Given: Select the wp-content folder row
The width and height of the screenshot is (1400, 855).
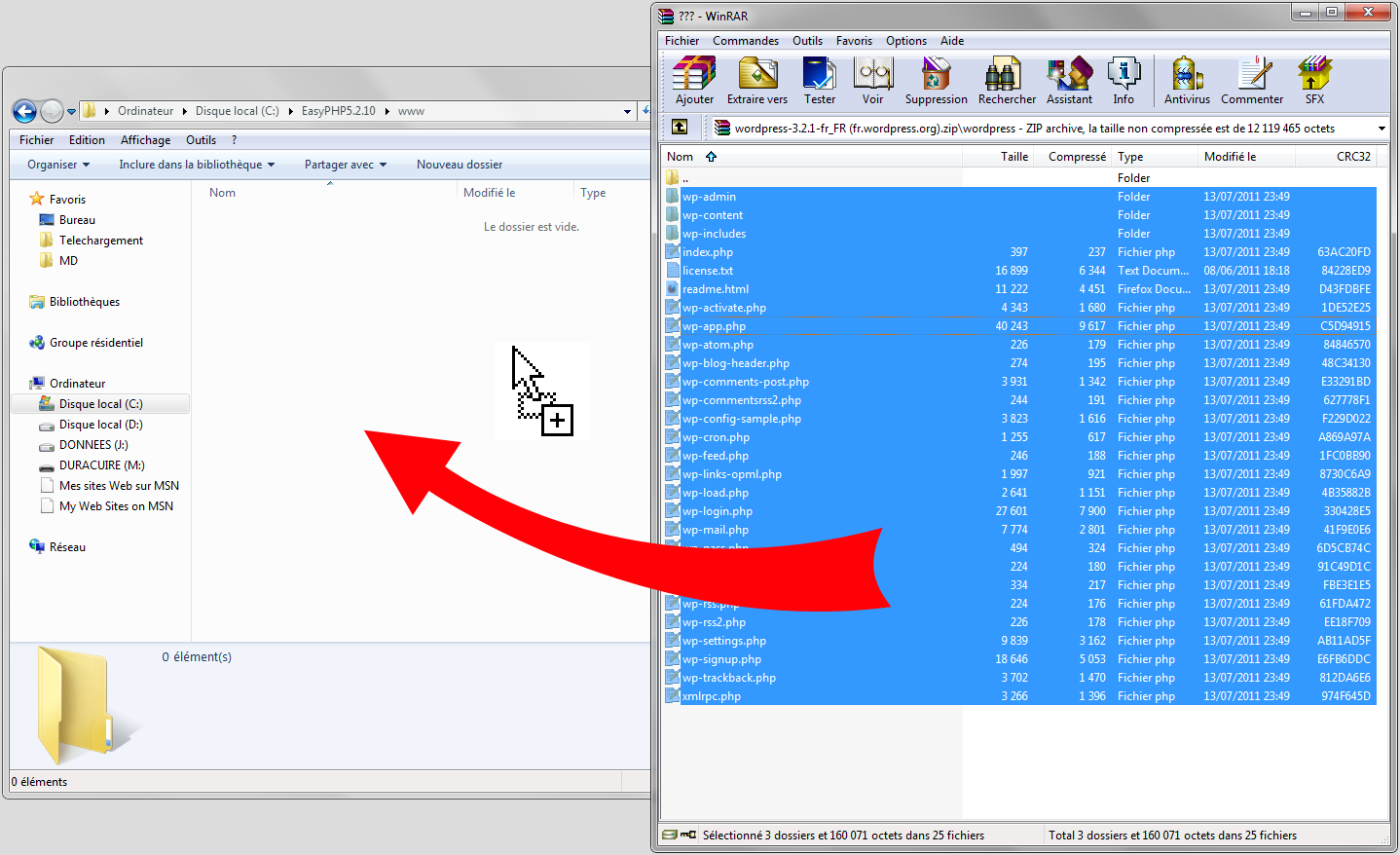Looking at the screenshot, I should point(1018,215).
